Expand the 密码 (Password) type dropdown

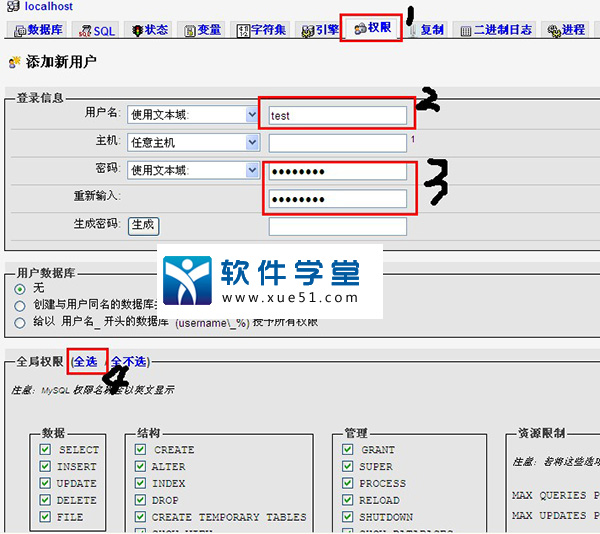tap(252, 170)
